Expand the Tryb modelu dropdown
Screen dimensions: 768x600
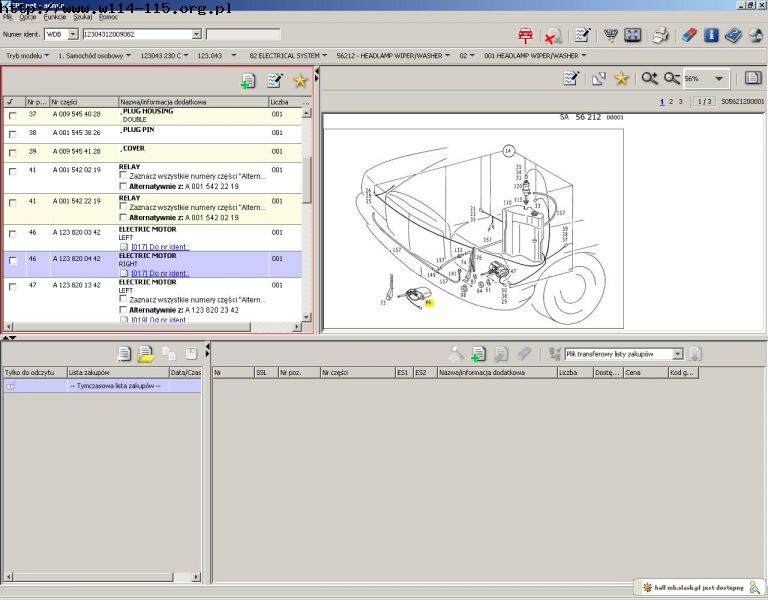[27, 56]
